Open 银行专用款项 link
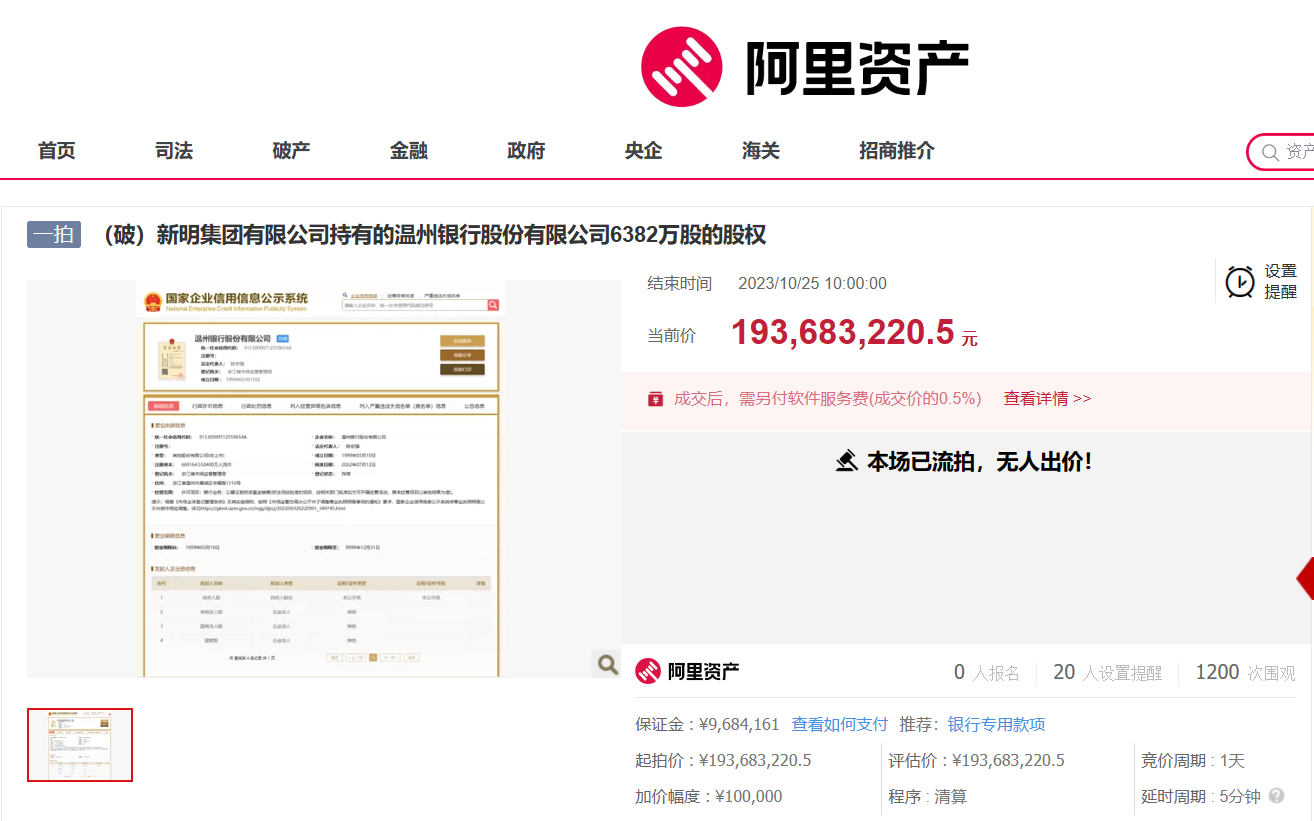The height and width of the screenshot is (821, 1314). point(997,724)
